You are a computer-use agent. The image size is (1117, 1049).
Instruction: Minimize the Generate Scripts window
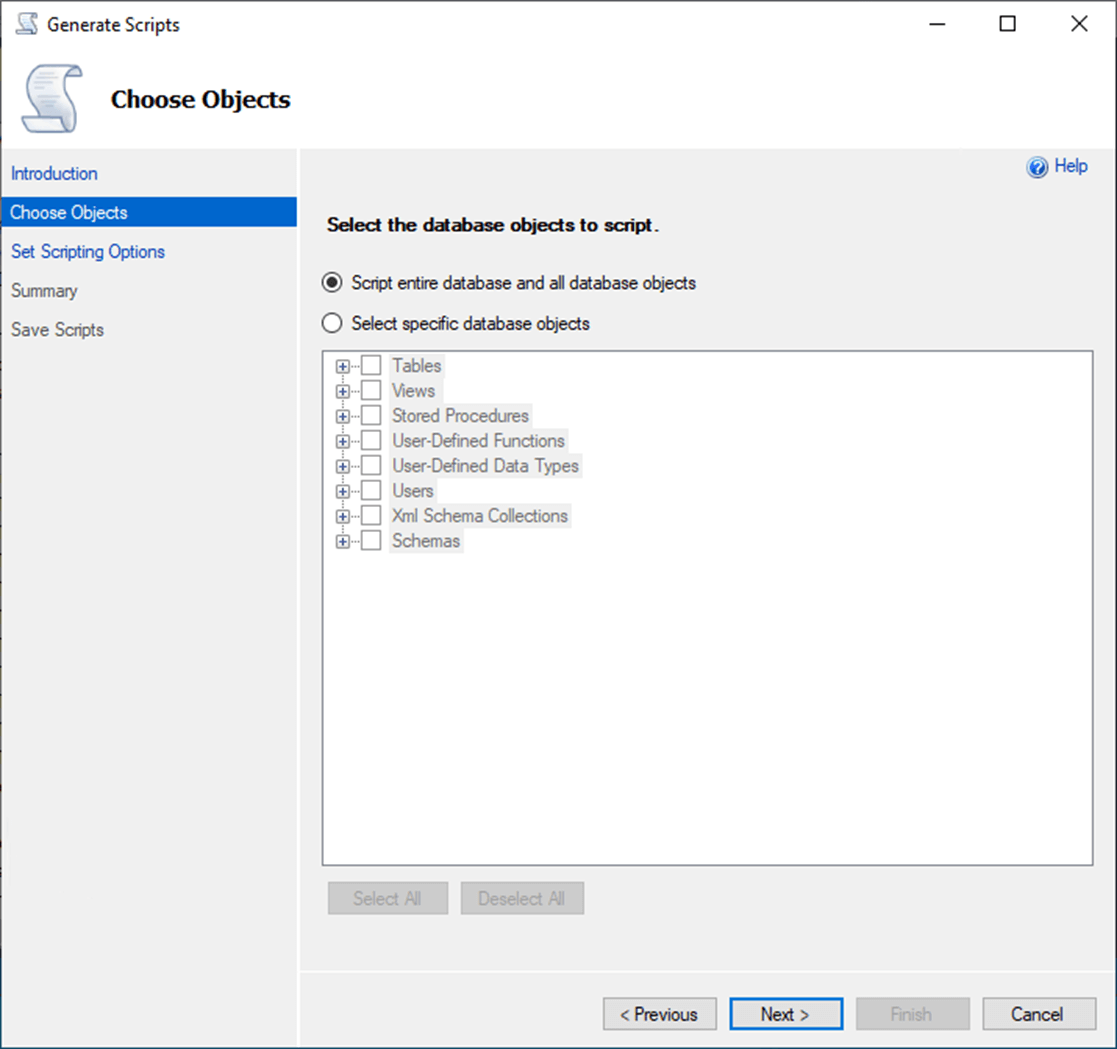937,24
